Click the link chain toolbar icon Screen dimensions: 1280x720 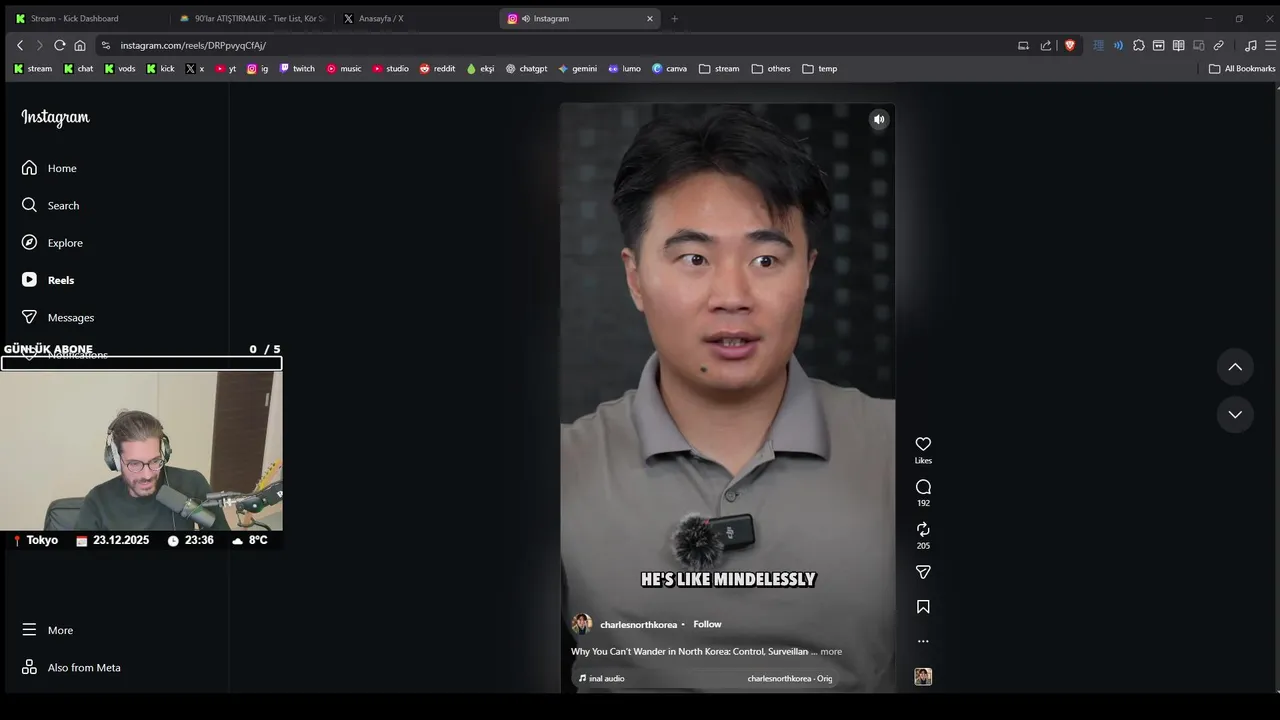point(1218,45)
